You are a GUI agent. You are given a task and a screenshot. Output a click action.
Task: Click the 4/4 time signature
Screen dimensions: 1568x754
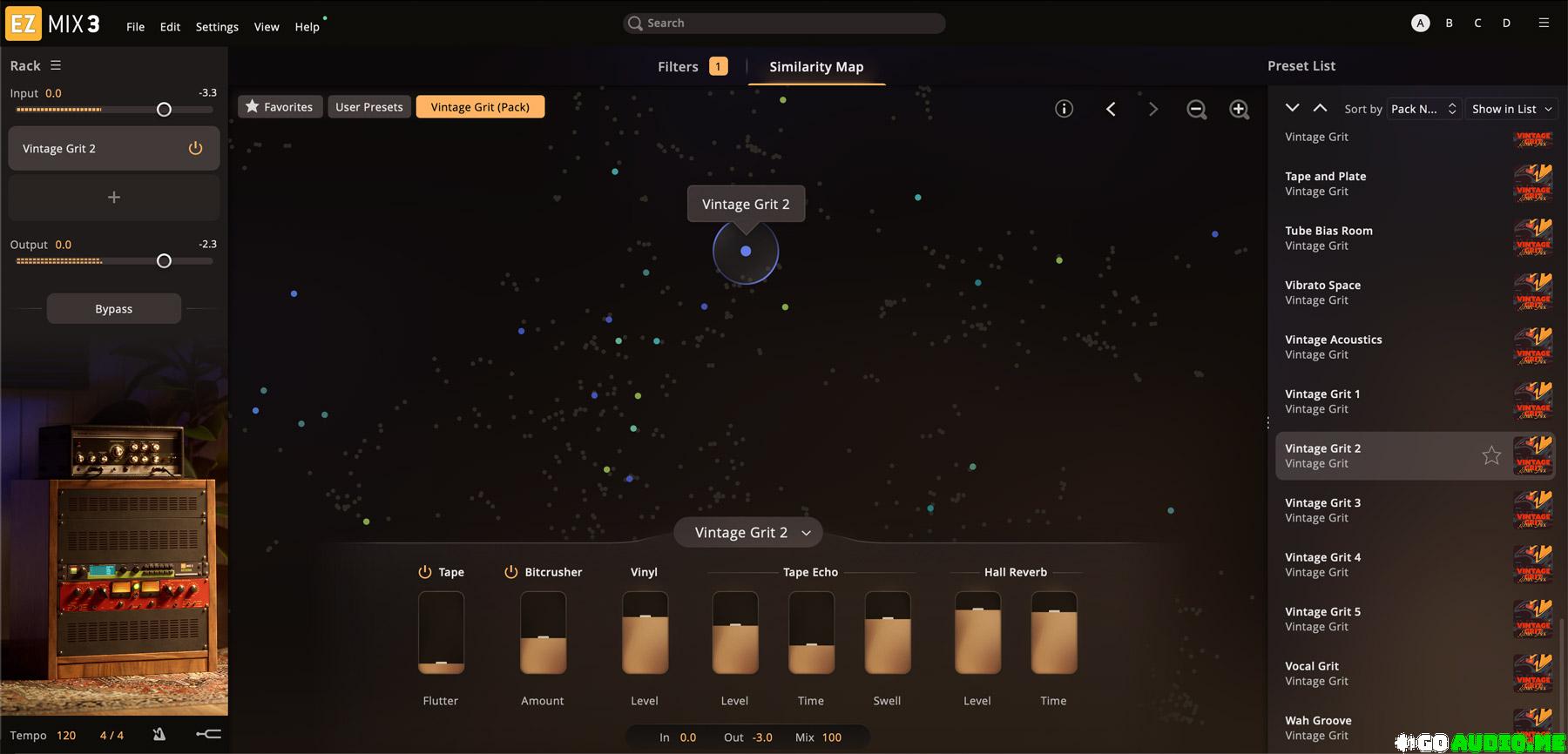click(112, 736)
